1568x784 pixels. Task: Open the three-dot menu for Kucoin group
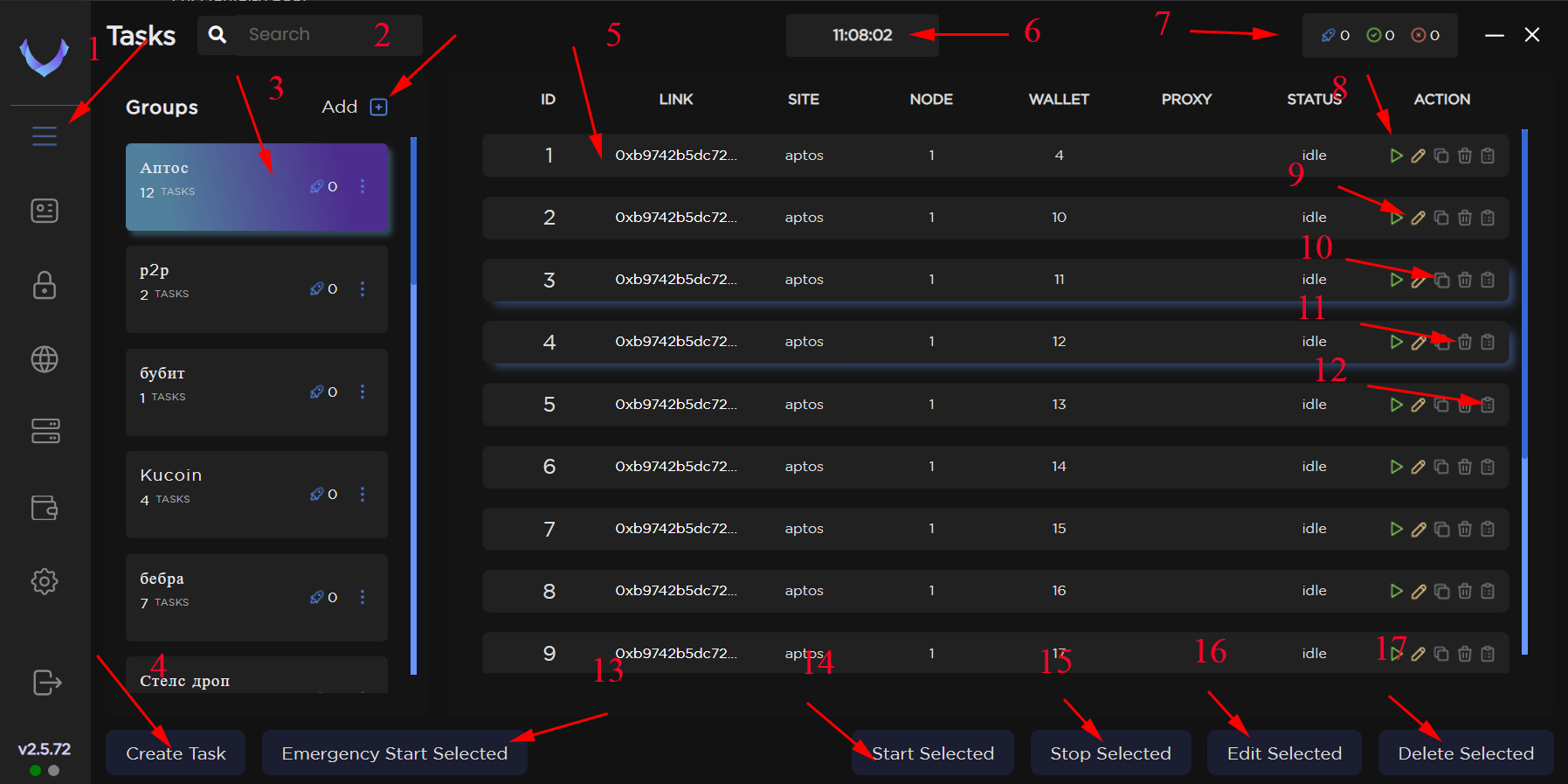tap(363, 495)
